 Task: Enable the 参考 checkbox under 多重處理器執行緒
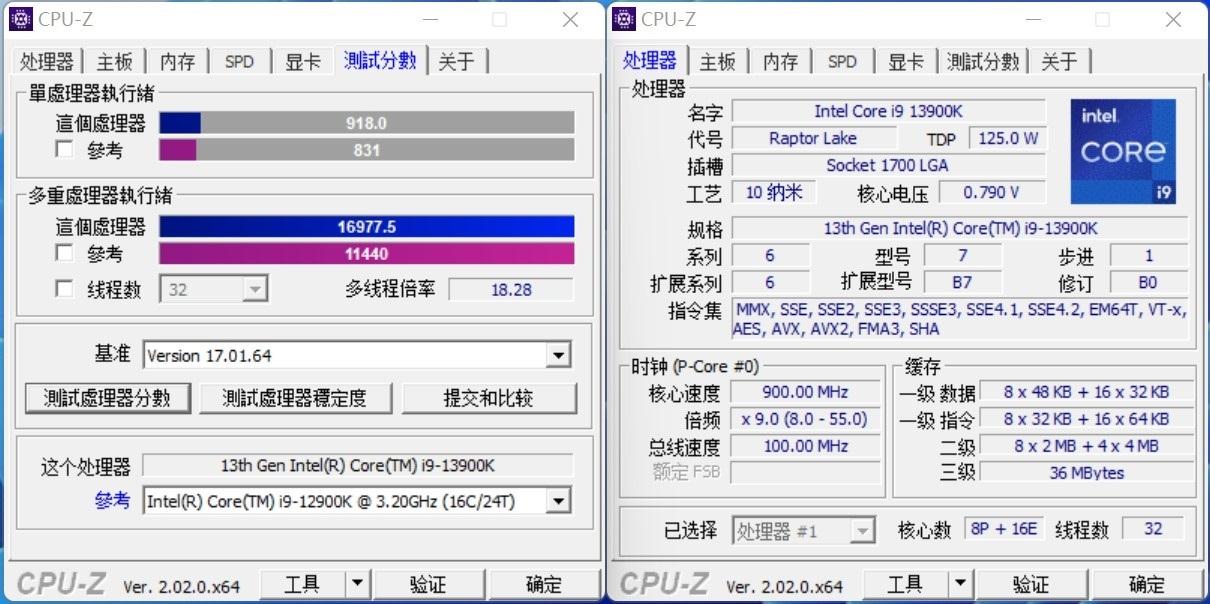(65, 253)
